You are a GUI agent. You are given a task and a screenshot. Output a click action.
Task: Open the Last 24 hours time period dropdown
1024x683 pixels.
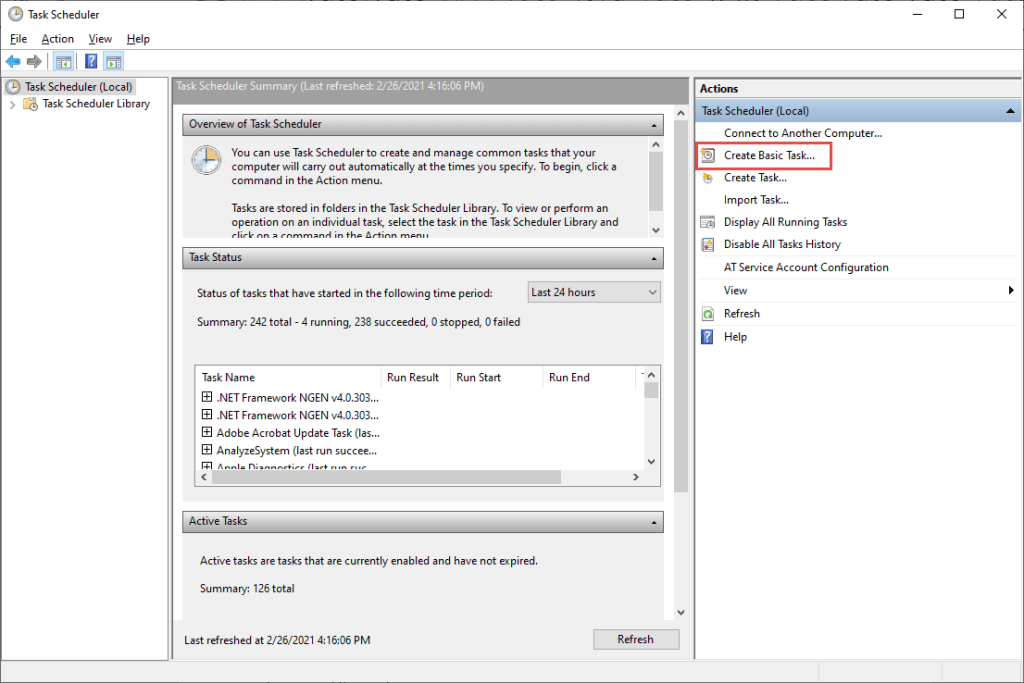click(594, 293)
